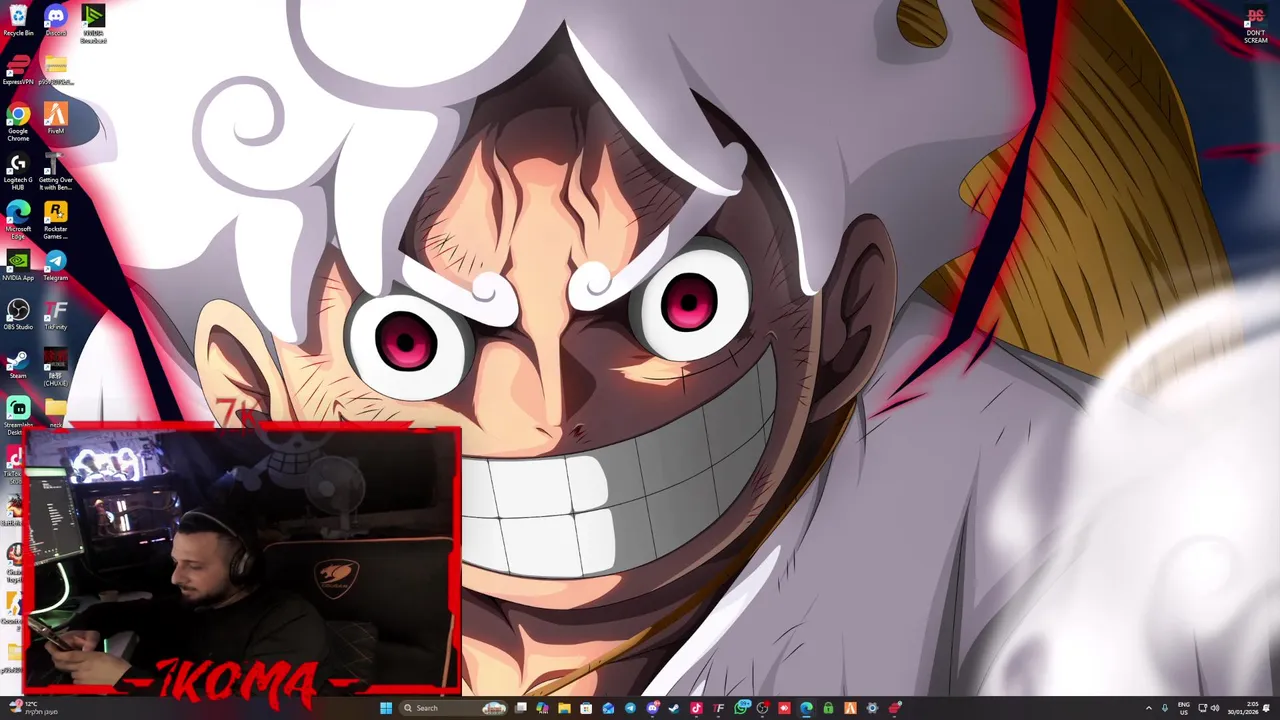This screenshot has height=720, width=1280.
Task: Select the CHUXIE game desktop icon
Action: pyautogui.click(x=56, y=367)
